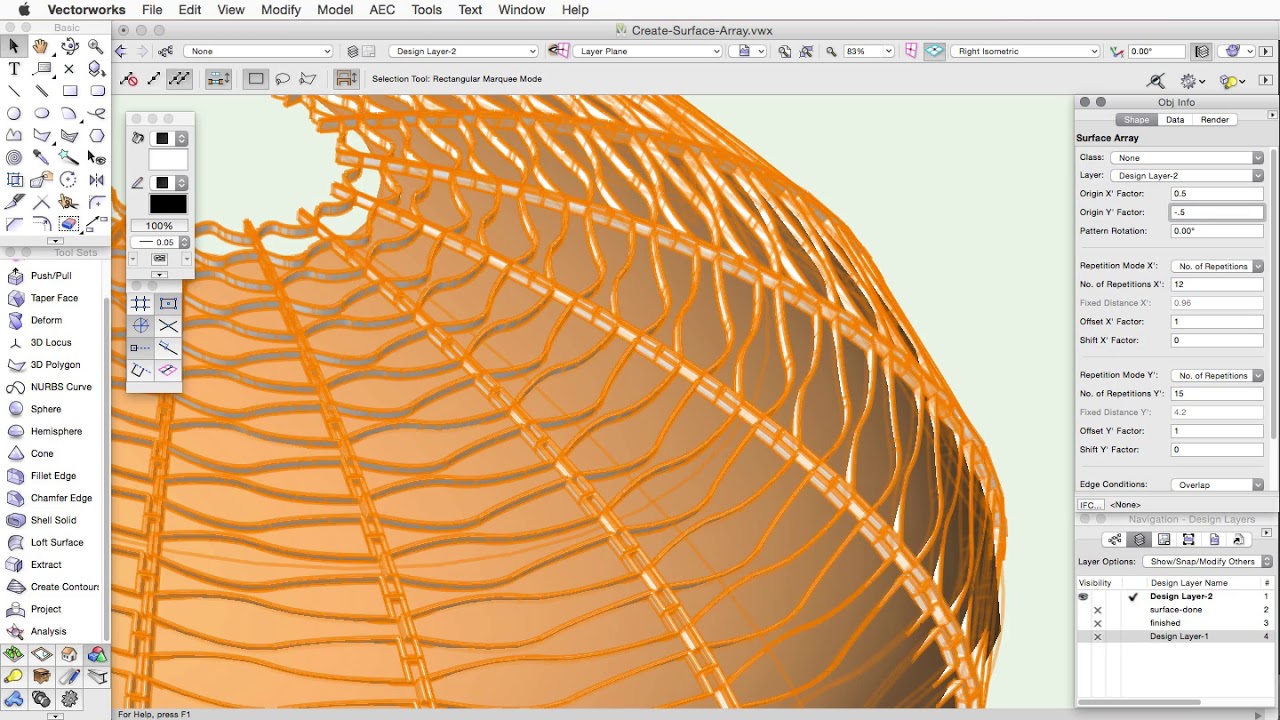Click the fill color white swatch
This screenshot has width=1280, height=720.
pyautogui.click(x=168, y=160)
